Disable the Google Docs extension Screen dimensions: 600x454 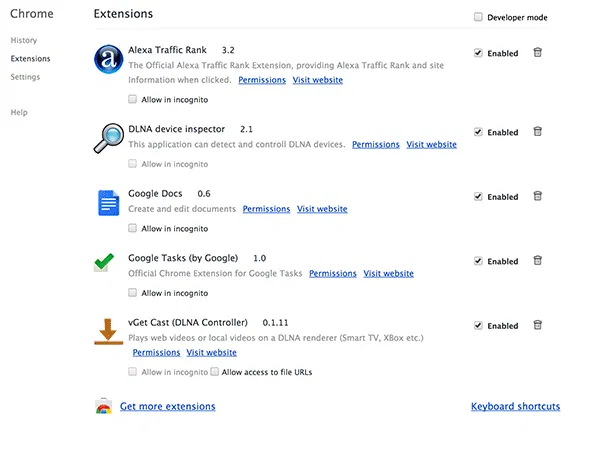(478, 197)
